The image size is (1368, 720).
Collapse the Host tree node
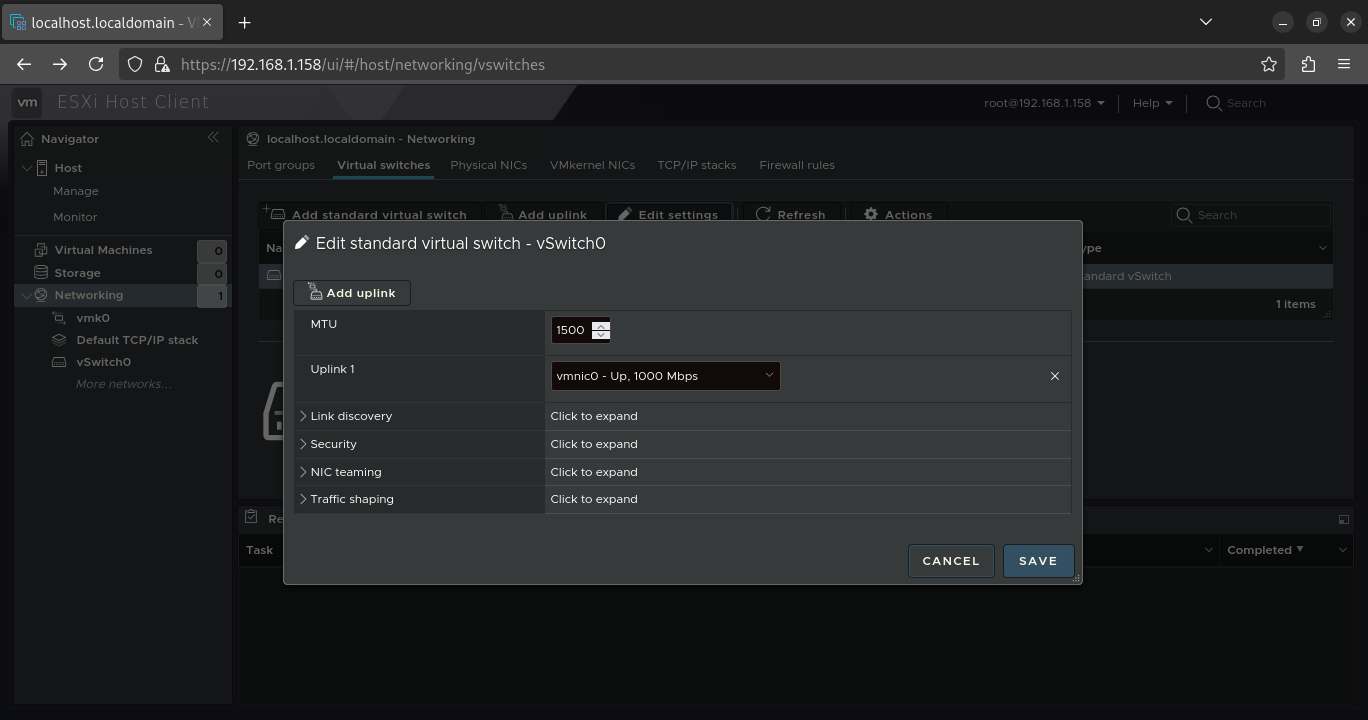click(x=27, y=168)
